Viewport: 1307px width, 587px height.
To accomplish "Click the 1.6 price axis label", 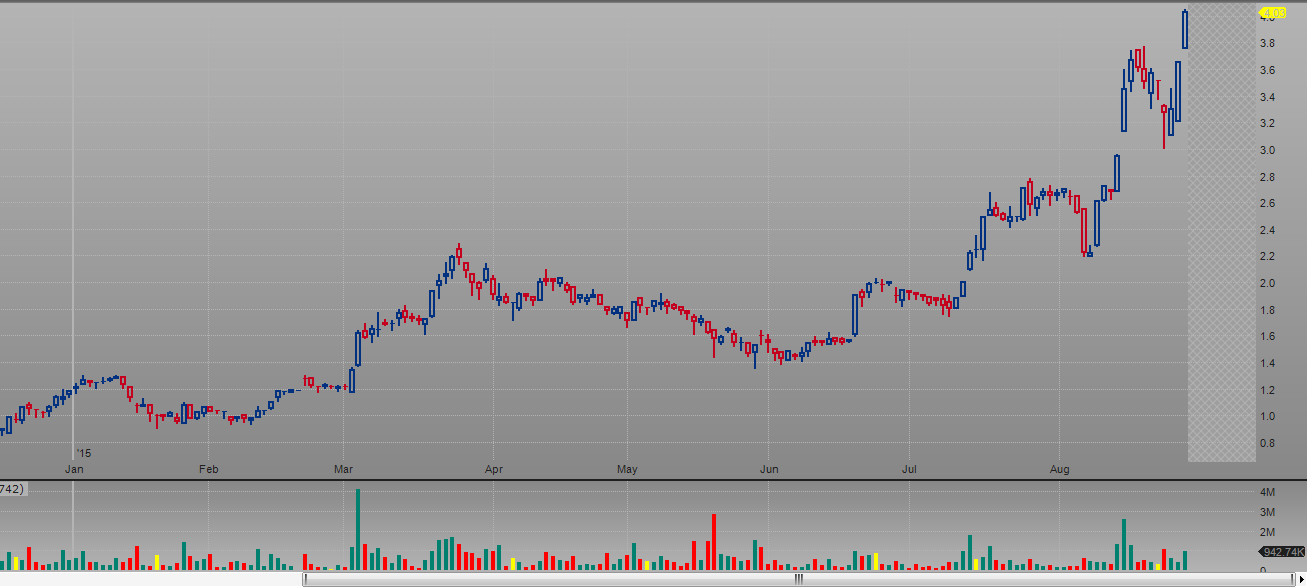I will point(1267,336).
